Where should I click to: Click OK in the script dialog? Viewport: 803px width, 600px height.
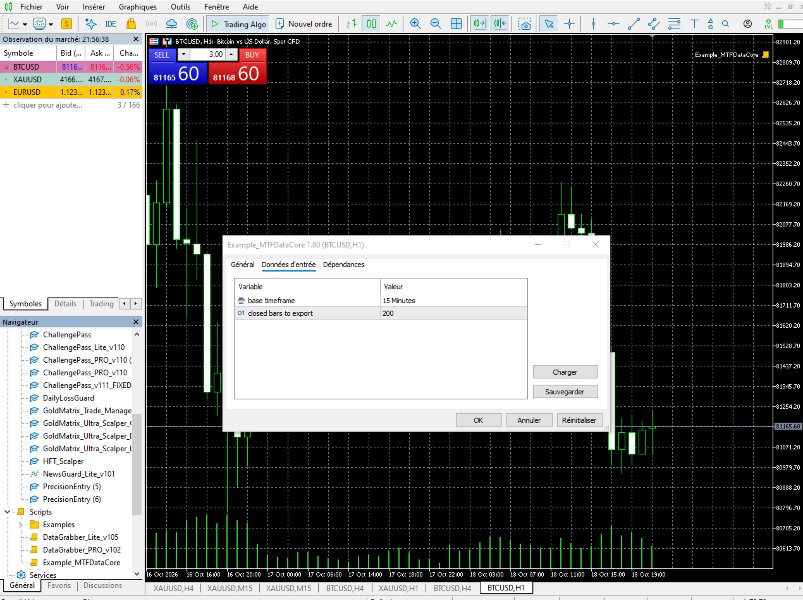point(478,420)
